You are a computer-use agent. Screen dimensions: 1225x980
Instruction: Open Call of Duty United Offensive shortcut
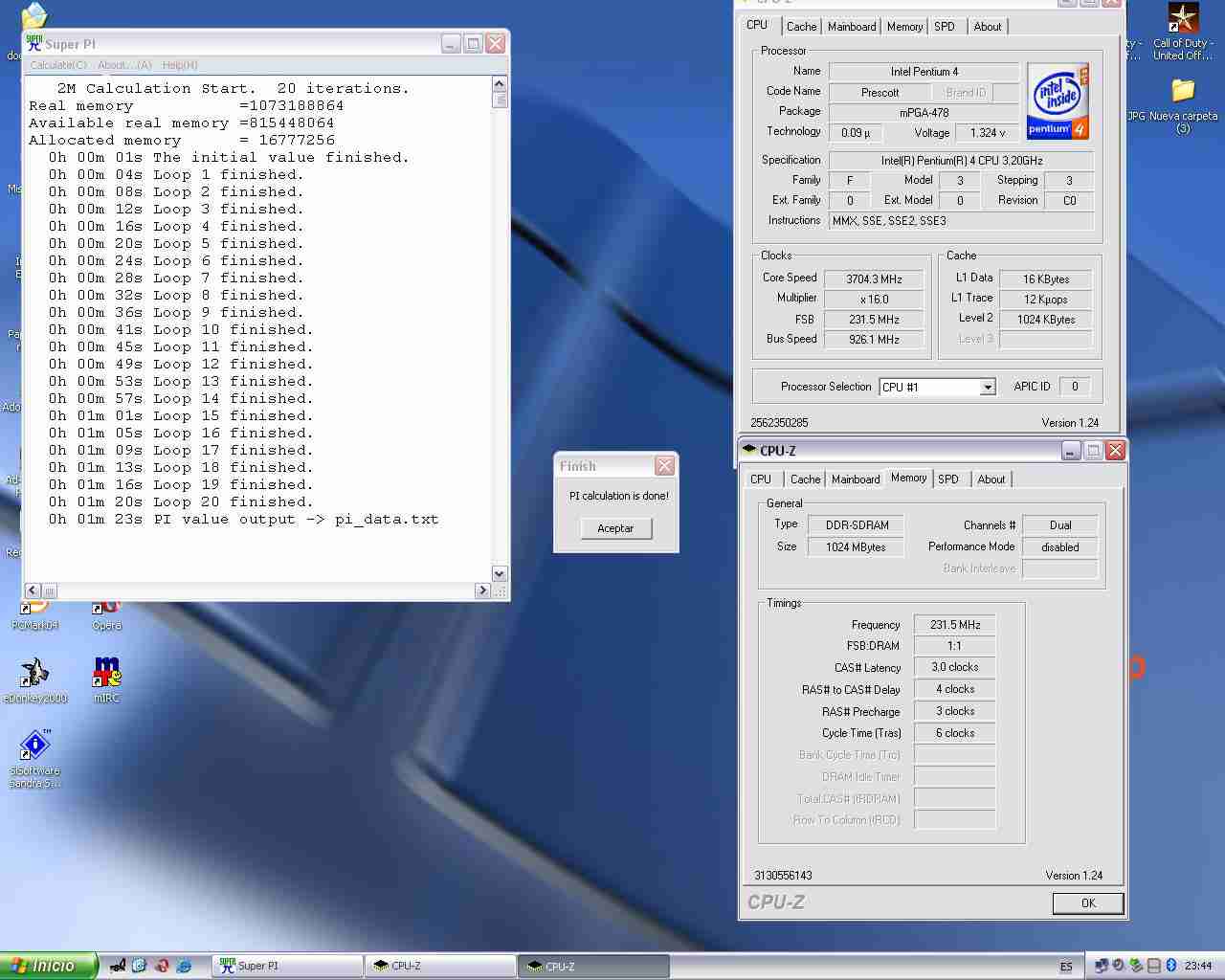point(1183,21)
